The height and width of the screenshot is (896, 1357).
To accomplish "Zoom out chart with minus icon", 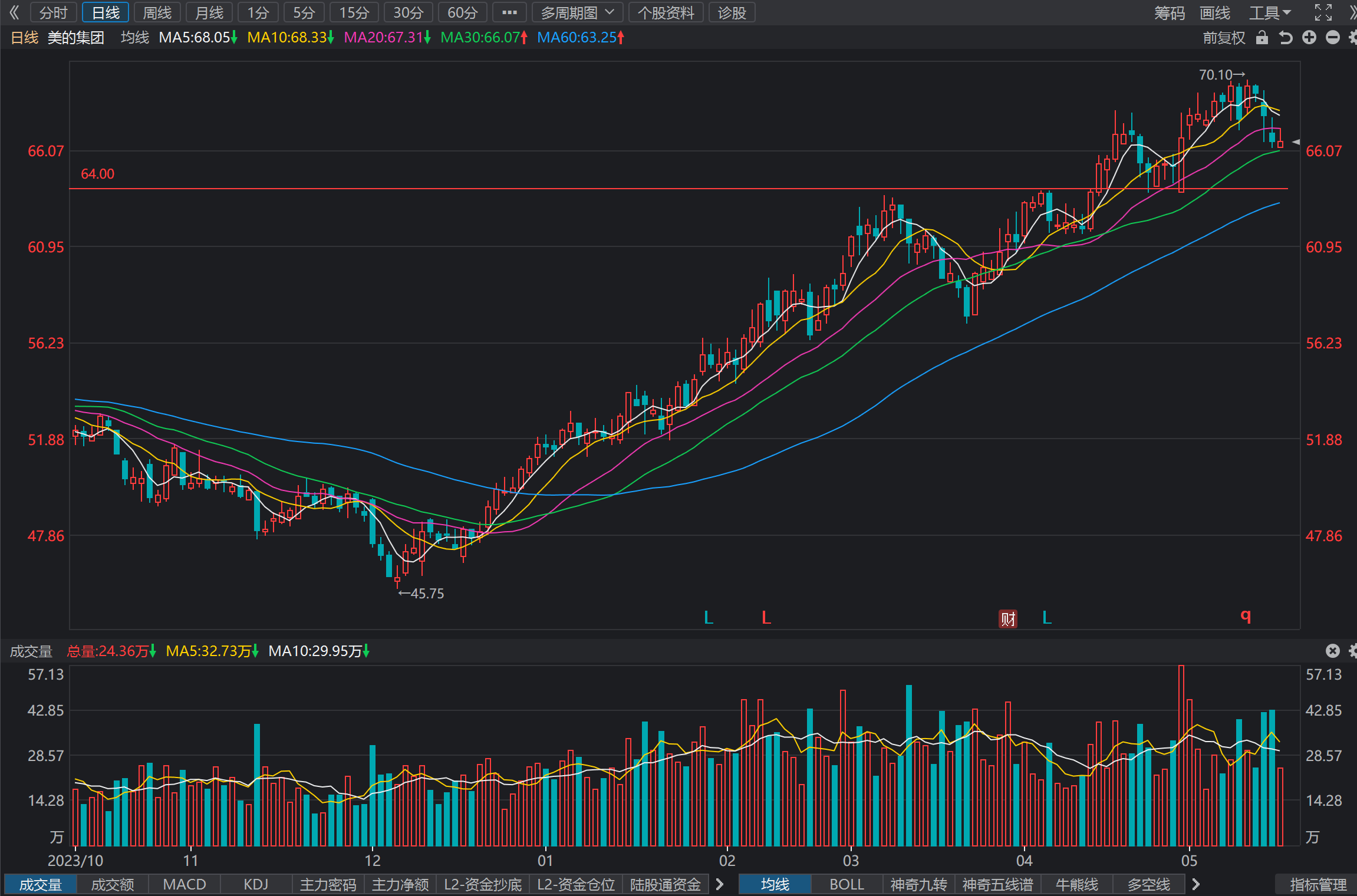I will coord(1332,38).
